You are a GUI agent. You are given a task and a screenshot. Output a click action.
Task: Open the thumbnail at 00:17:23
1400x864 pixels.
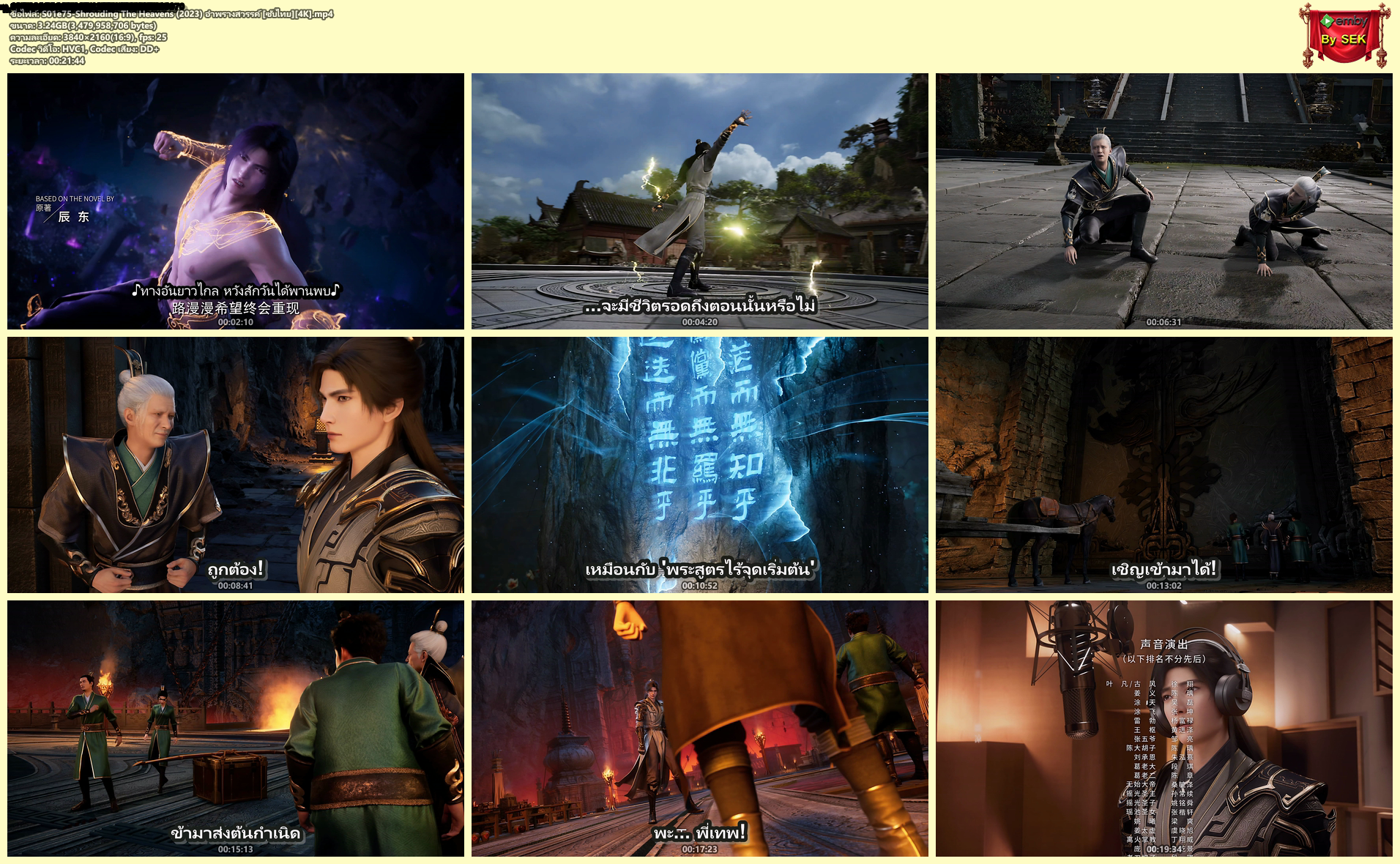pos(700,729)
